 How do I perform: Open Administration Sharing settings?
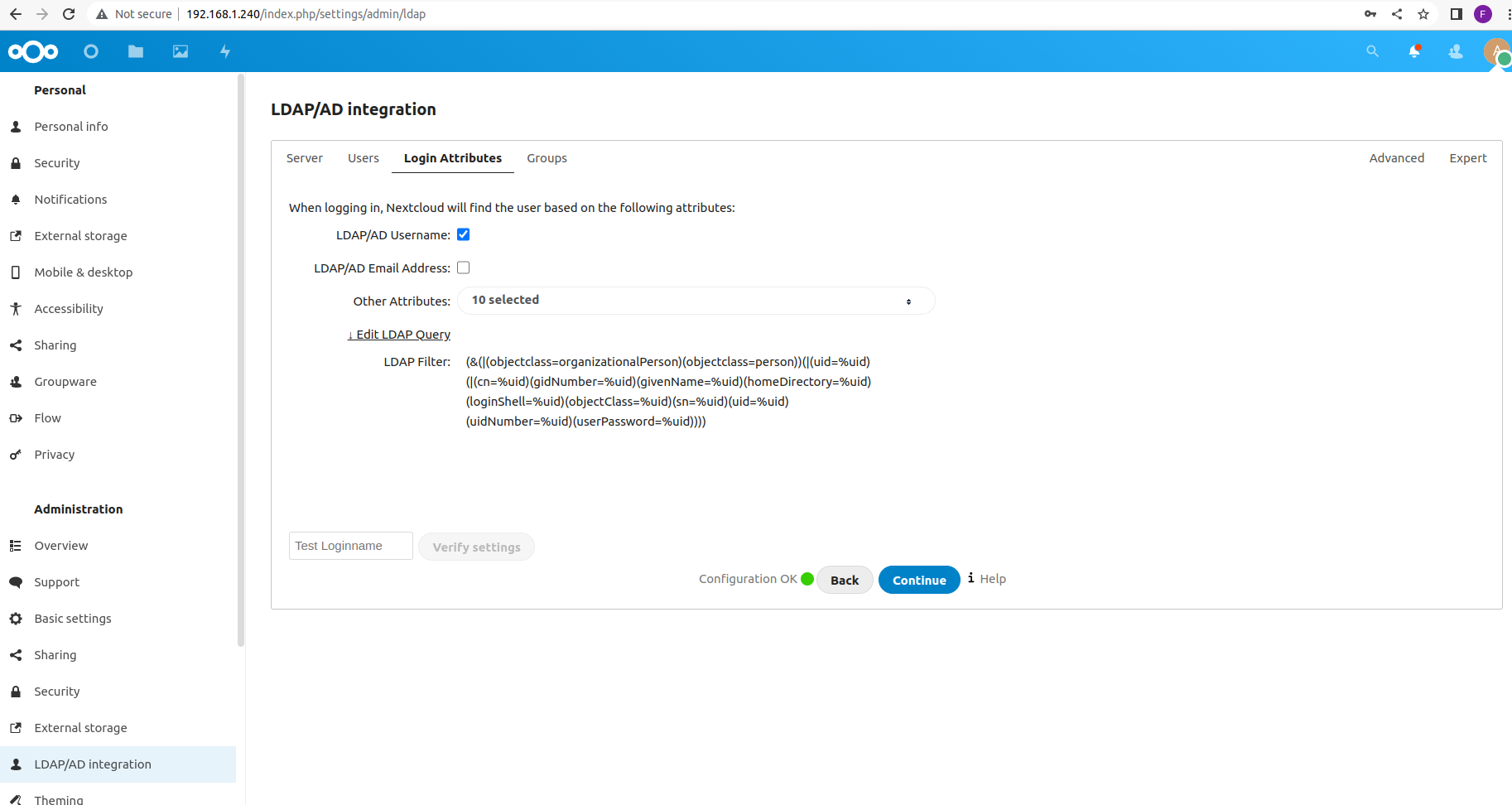coord(118,655)
